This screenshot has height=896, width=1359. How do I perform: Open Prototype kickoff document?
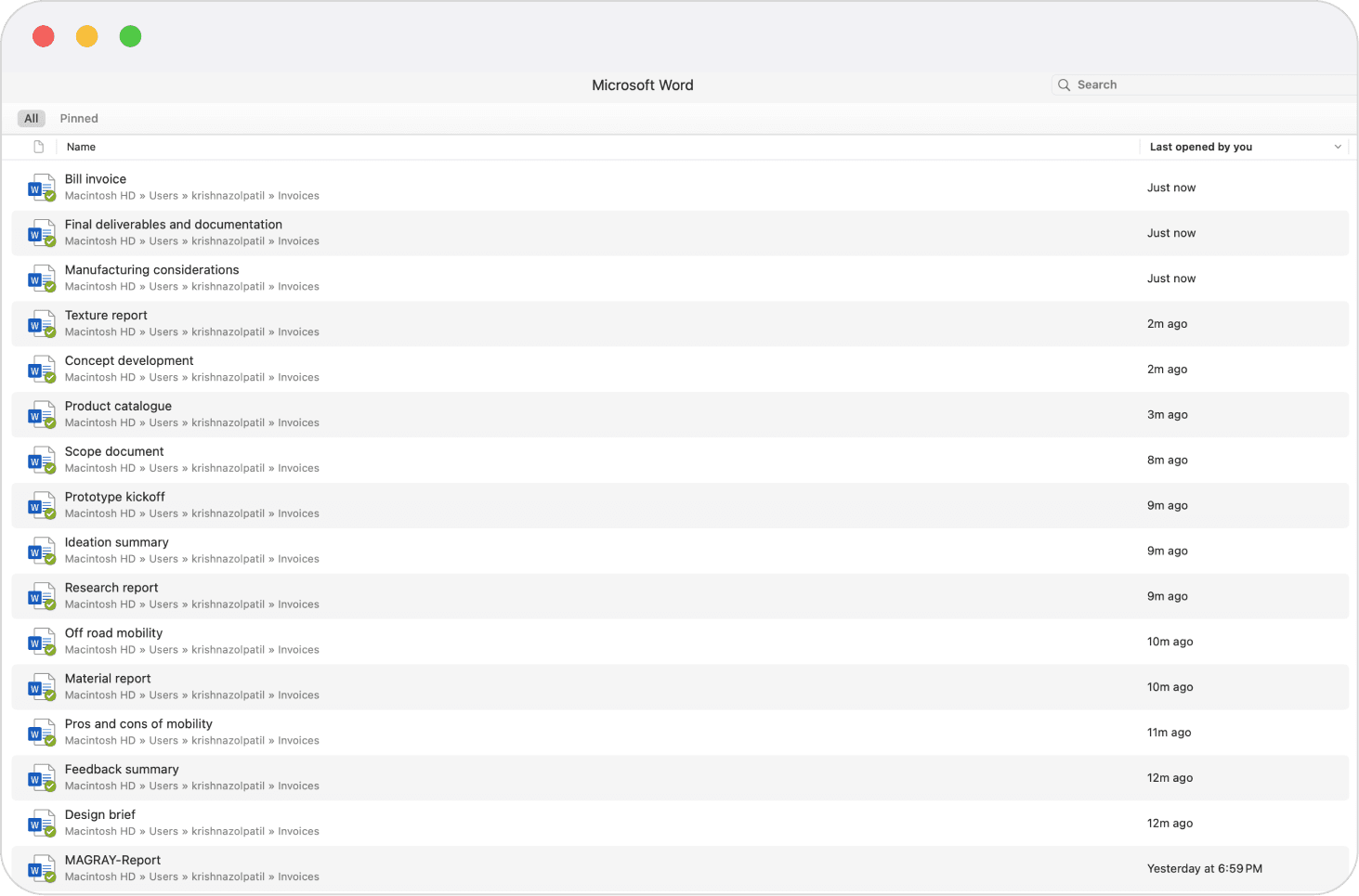click(x=680, y=506)
